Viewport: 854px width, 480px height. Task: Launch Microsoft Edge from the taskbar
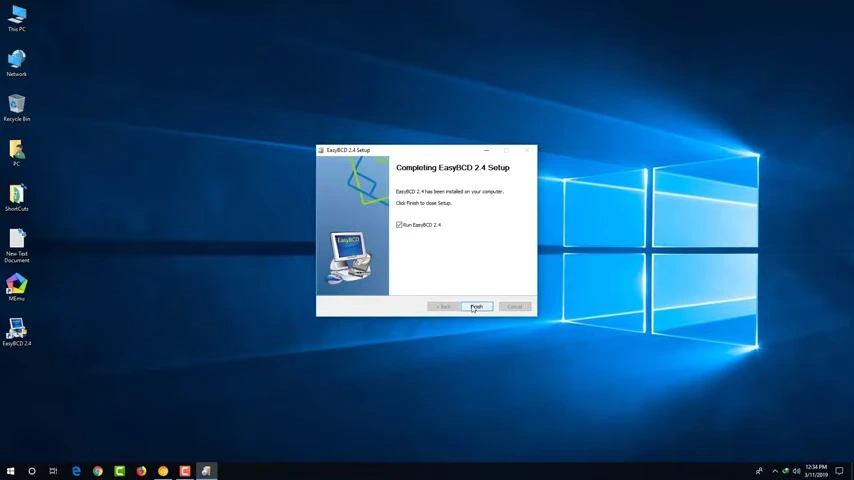pyautogui.click(x=76, y=471)
